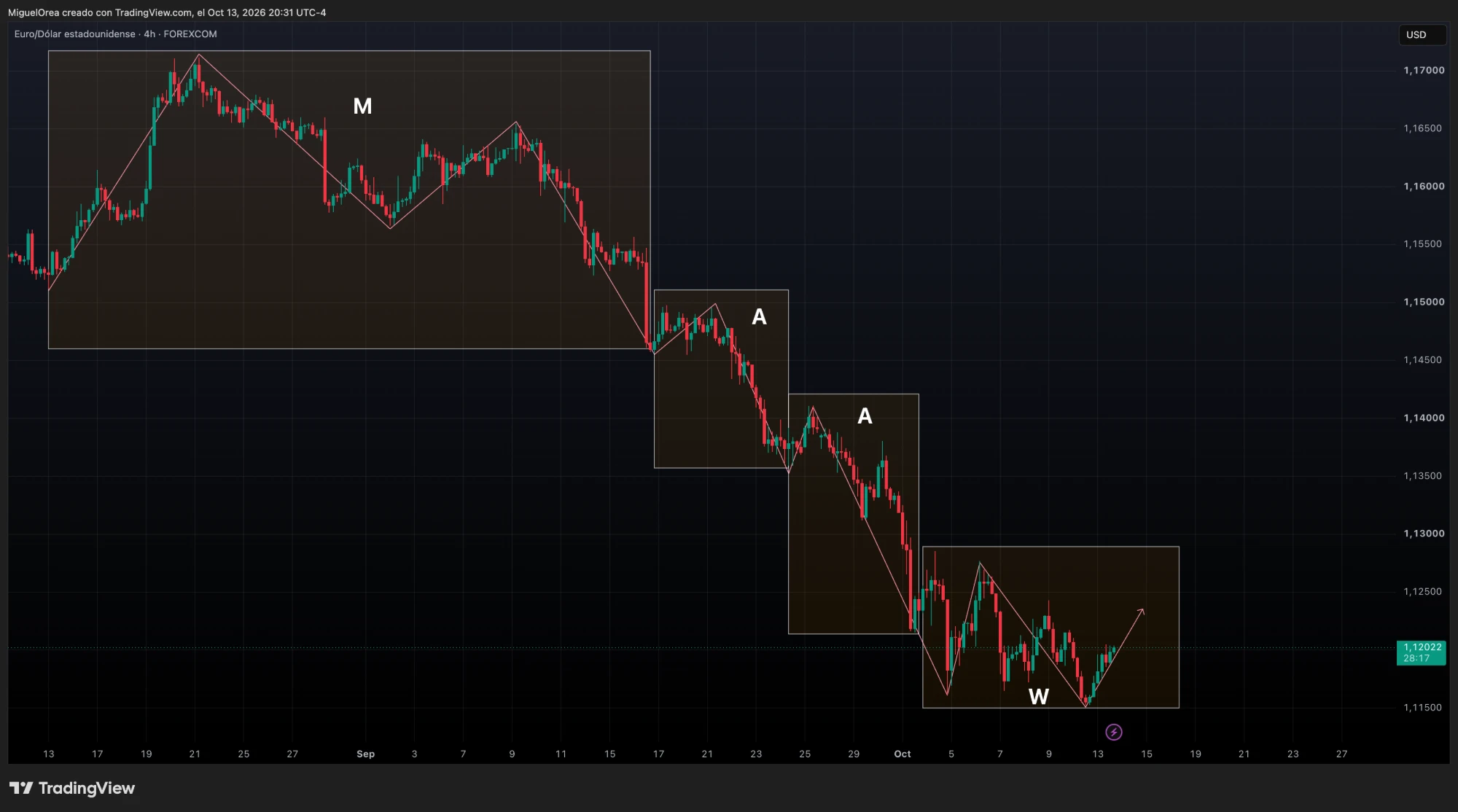Click the M pattern text label
This screenshot has height=812, width=1458.
362,106
